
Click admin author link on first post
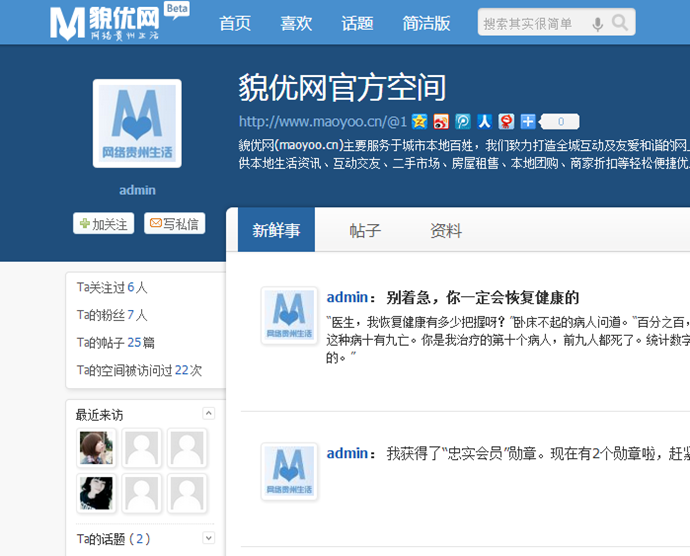click(x=347, y=298)
